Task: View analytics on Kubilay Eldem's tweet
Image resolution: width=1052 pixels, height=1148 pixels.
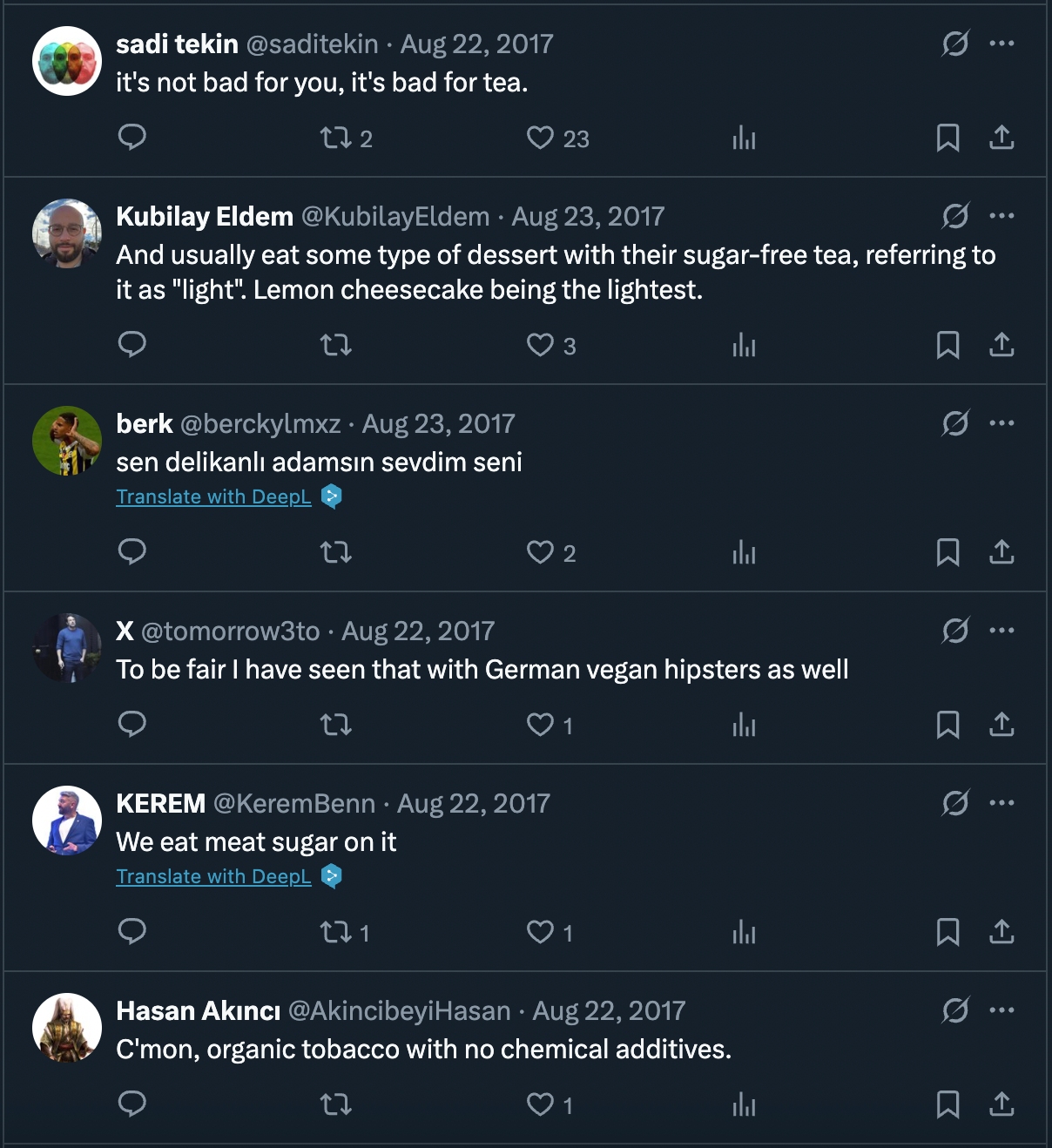Action: click(x=744, y=346)
